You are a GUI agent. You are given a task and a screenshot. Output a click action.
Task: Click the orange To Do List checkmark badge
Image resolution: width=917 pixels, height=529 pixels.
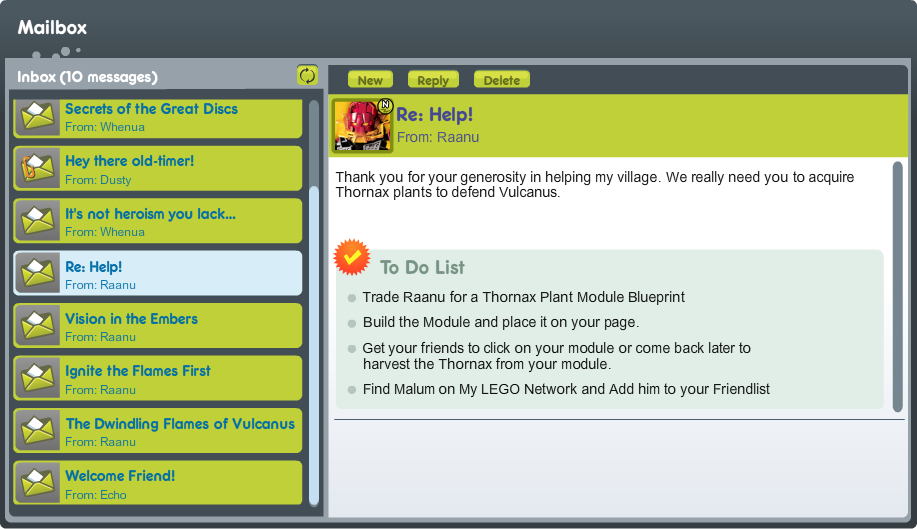[x=351, y=257]
